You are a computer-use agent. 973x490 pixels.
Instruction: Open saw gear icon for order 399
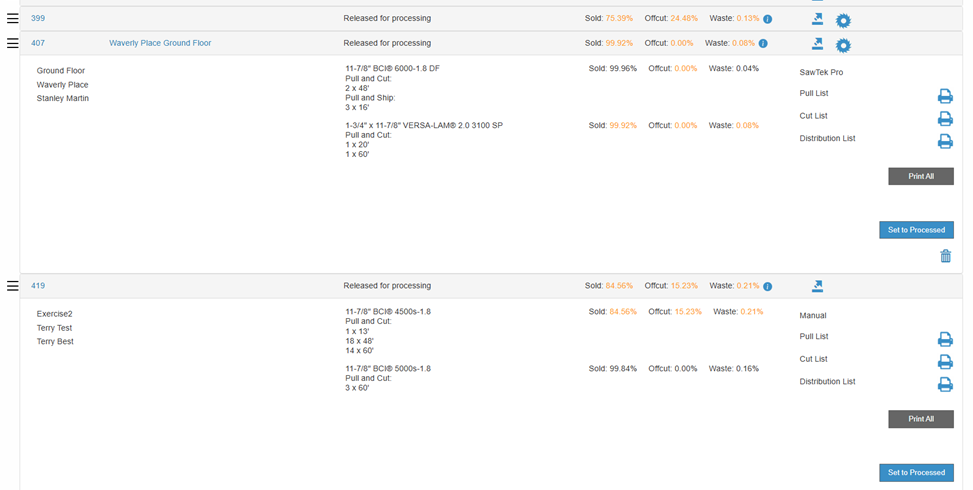pyautogui.click(x=843, y=21)
